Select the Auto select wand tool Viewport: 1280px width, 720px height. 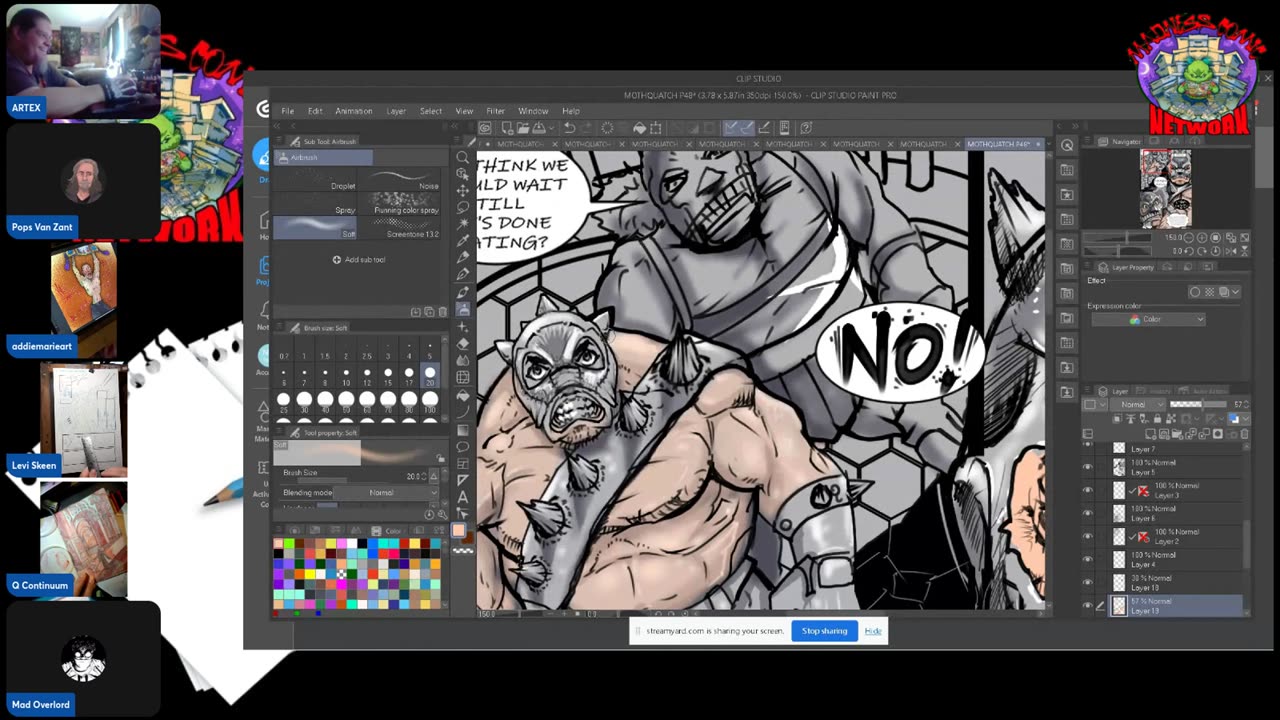[463, 224]
